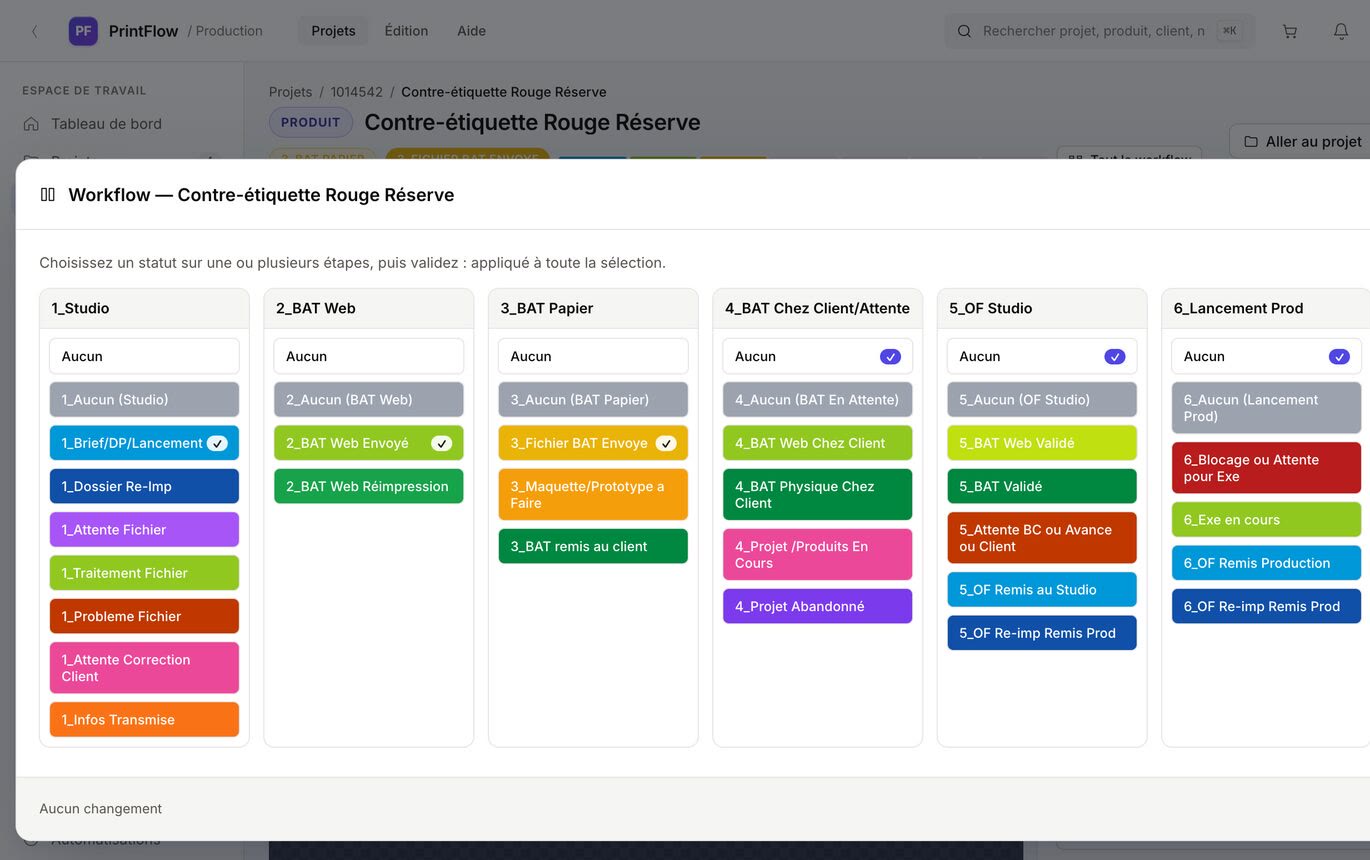
Task: Choose status 6_OF Remis Production
Action: click(1266, 563)
